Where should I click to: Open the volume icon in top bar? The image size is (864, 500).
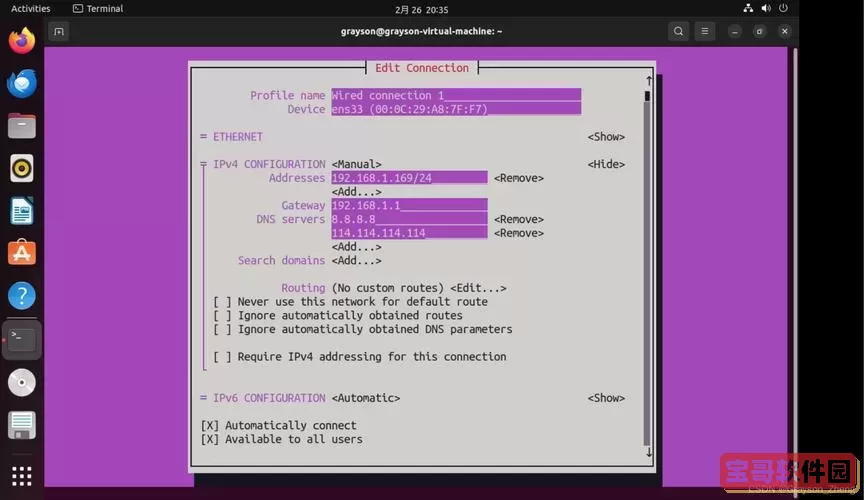[766, 8]
